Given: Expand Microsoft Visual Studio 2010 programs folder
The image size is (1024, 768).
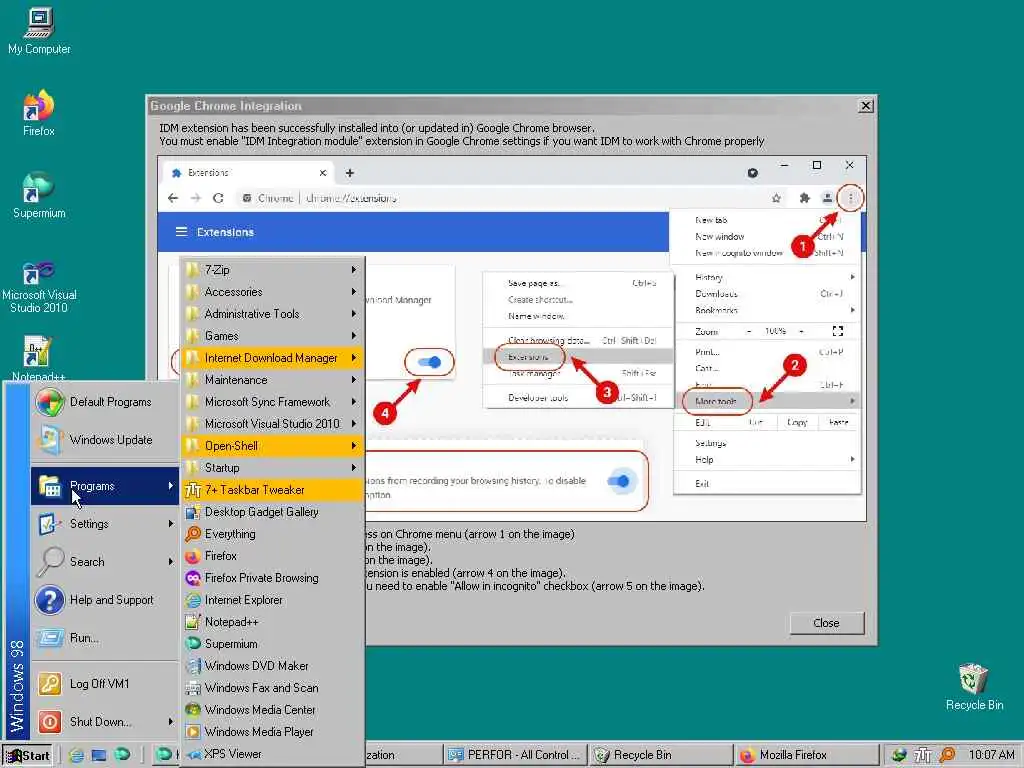Looking at the screenshot, I should [272, 424].
